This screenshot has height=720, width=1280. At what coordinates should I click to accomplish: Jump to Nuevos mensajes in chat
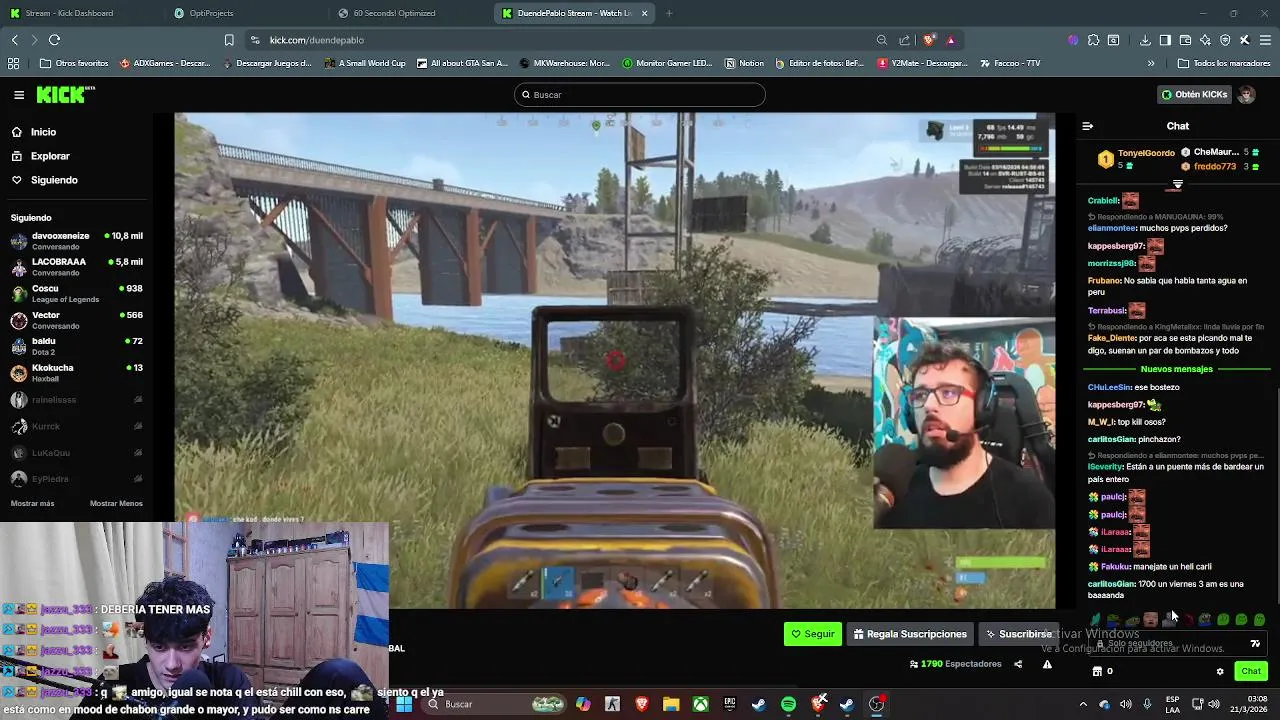1177,369
